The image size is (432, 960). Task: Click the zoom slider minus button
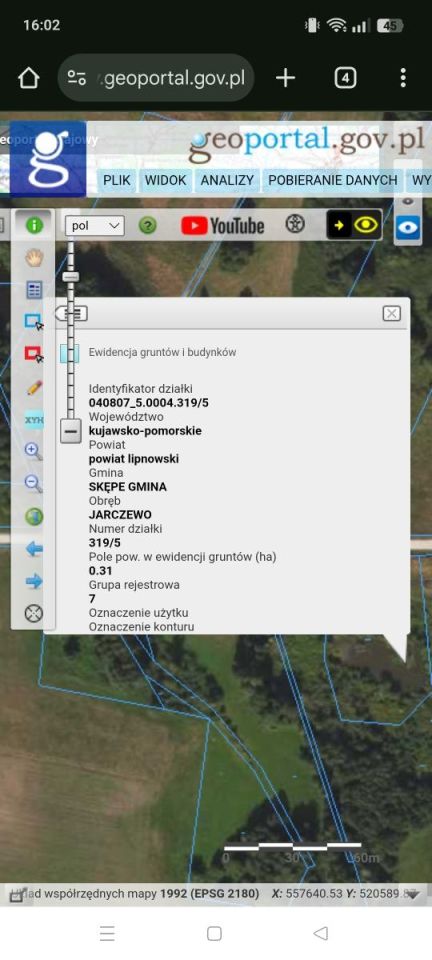pos(71,431)
